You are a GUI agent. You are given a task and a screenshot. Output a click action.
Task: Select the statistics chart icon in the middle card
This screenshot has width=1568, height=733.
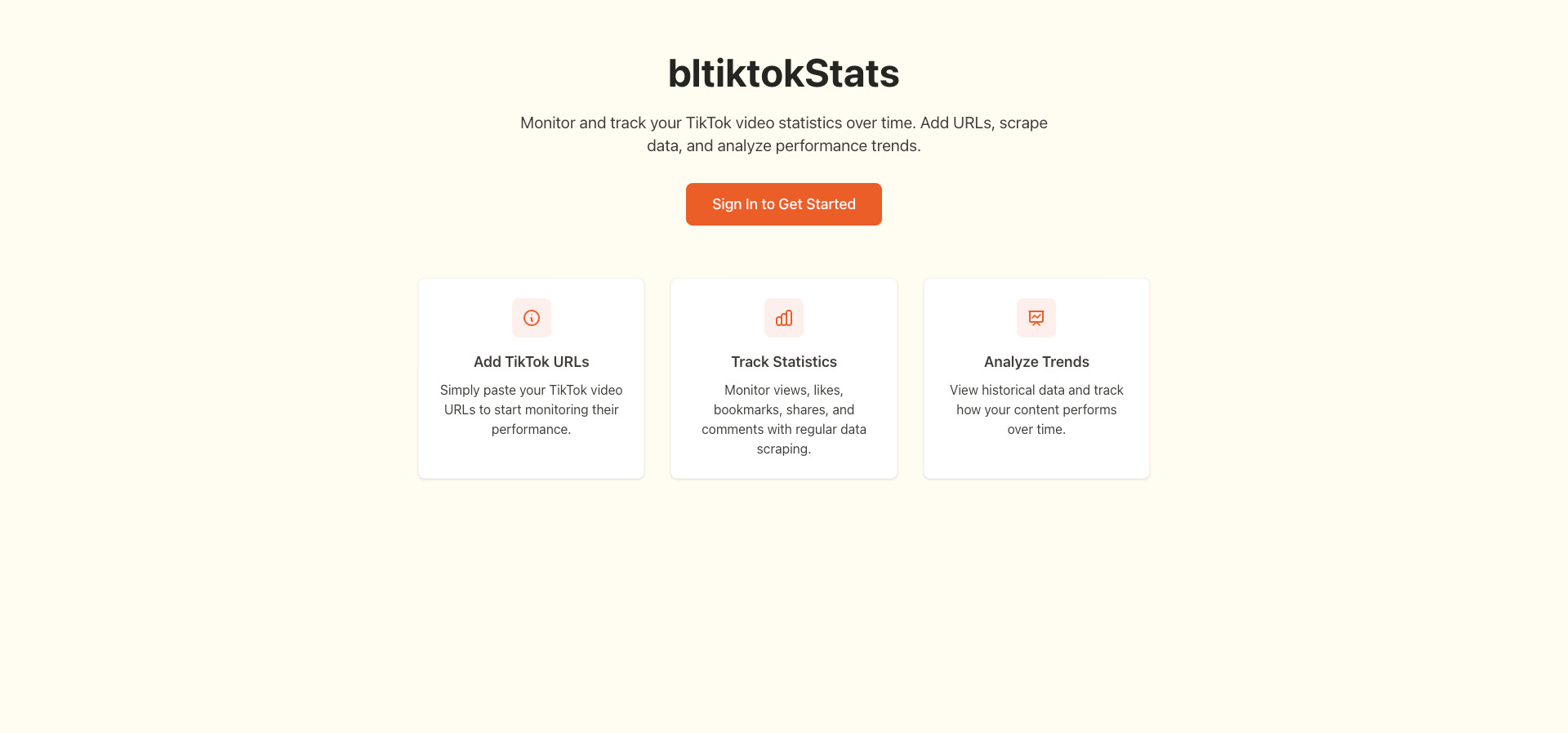click(783, 318)
